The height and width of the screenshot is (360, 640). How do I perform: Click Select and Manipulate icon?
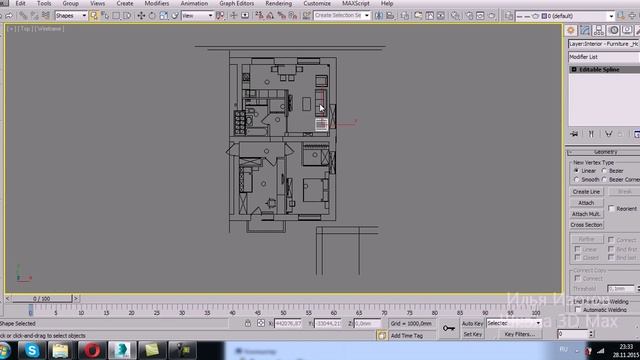tap(234, 16)
